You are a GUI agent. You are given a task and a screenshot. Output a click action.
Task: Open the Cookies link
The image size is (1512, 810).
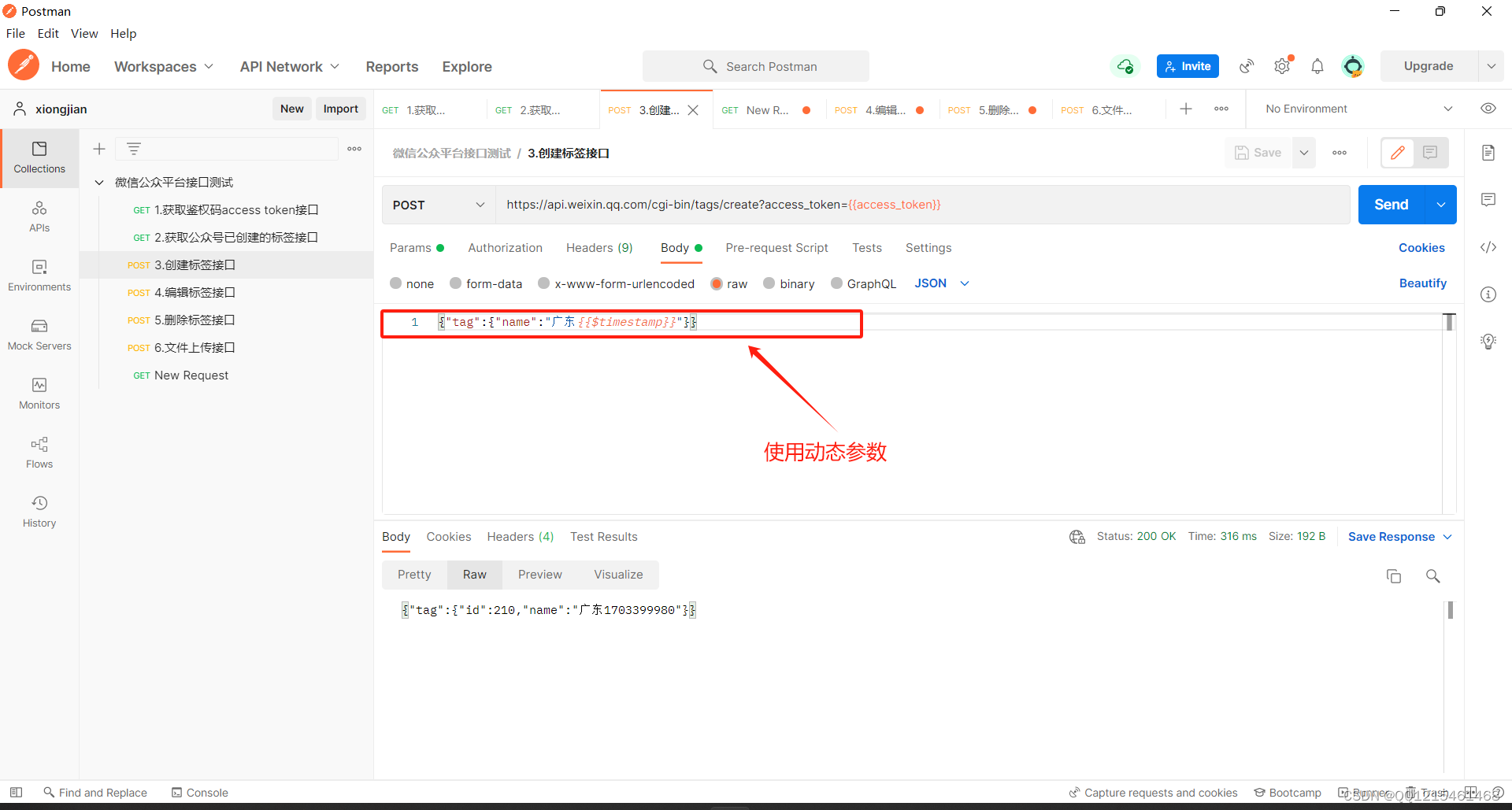[x=1421, y=248]
